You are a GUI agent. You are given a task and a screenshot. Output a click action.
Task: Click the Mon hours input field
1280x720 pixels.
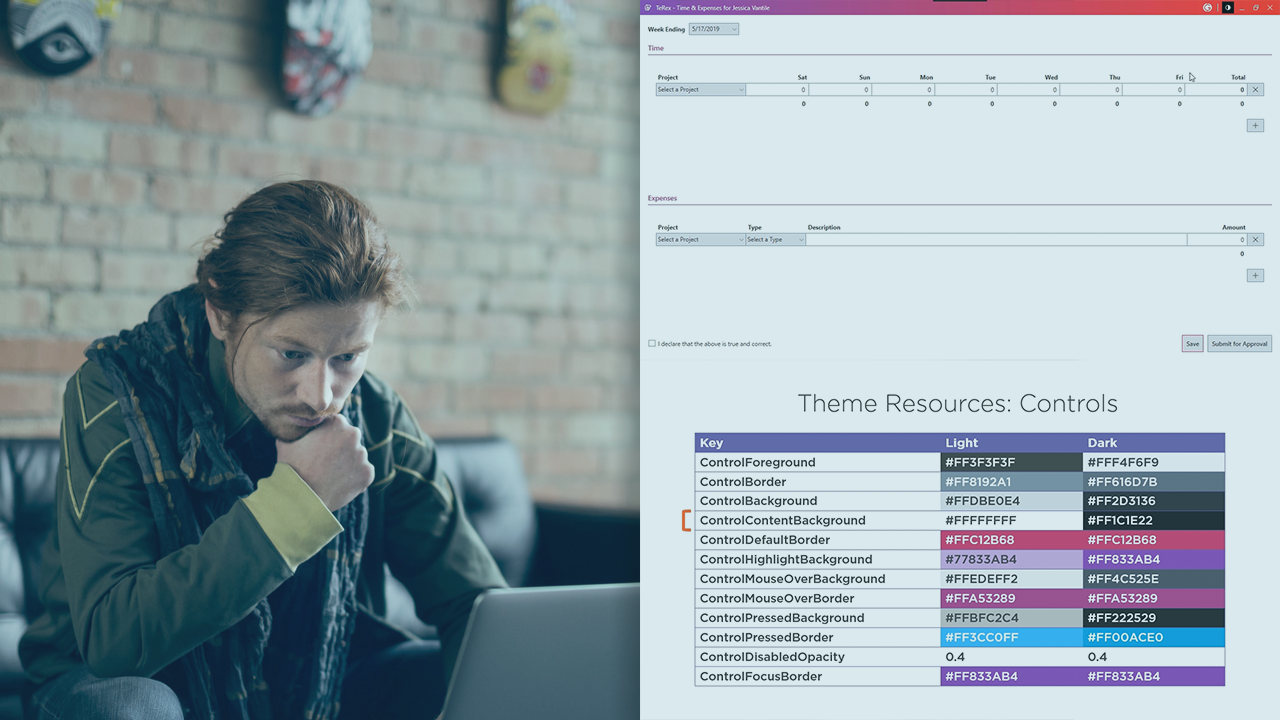click(x=903, y=90)
